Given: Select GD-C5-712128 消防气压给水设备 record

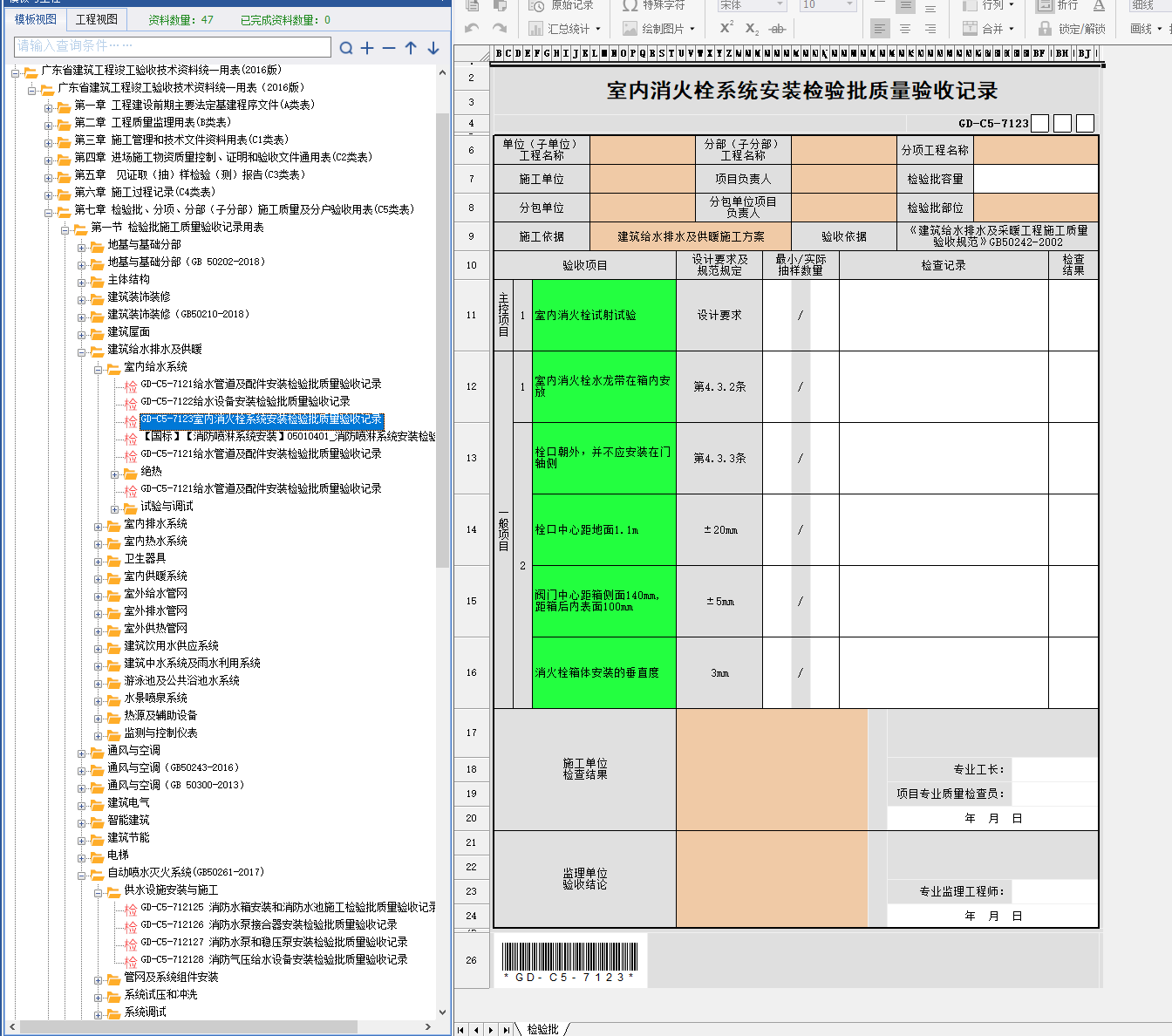Looking at the screenshot, I should [x=274, y=959].
